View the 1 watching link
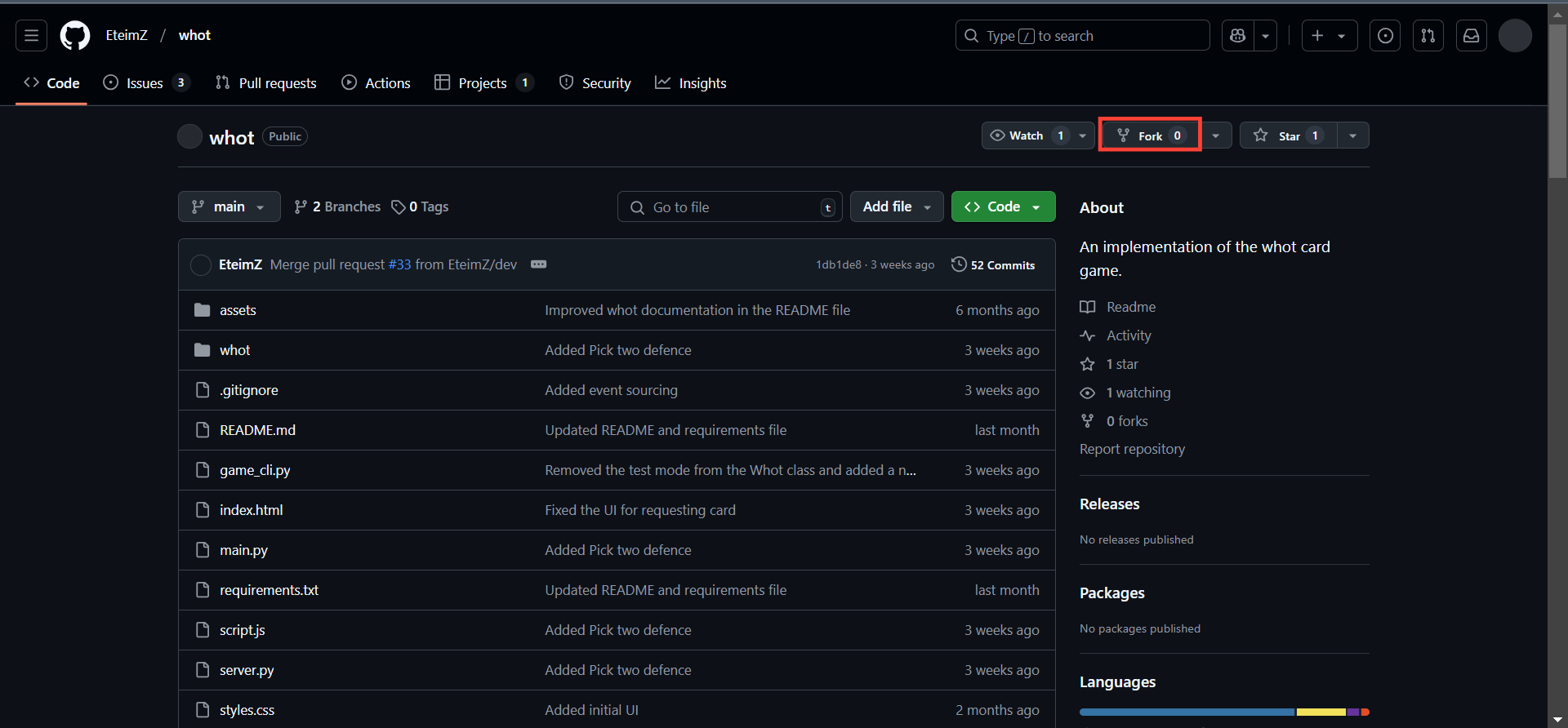The width and height of the screenshot is (1568, 728). coord(1125,393)
